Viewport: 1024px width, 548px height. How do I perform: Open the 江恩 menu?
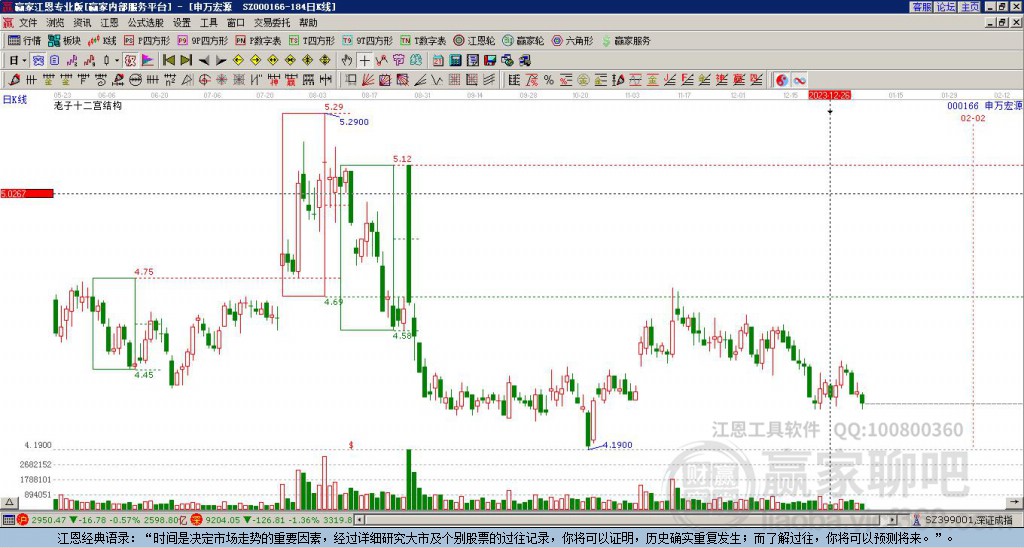click(109, 23)
